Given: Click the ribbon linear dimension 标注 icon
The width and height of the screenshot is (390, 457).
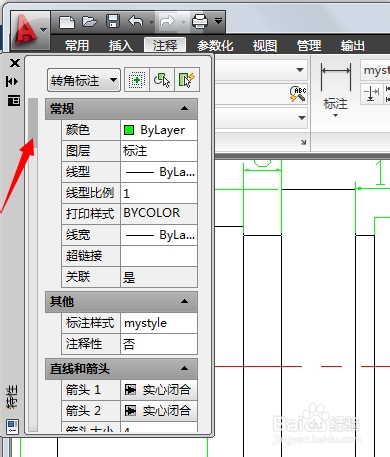Looking at the screenshot, I should (336, 78).
